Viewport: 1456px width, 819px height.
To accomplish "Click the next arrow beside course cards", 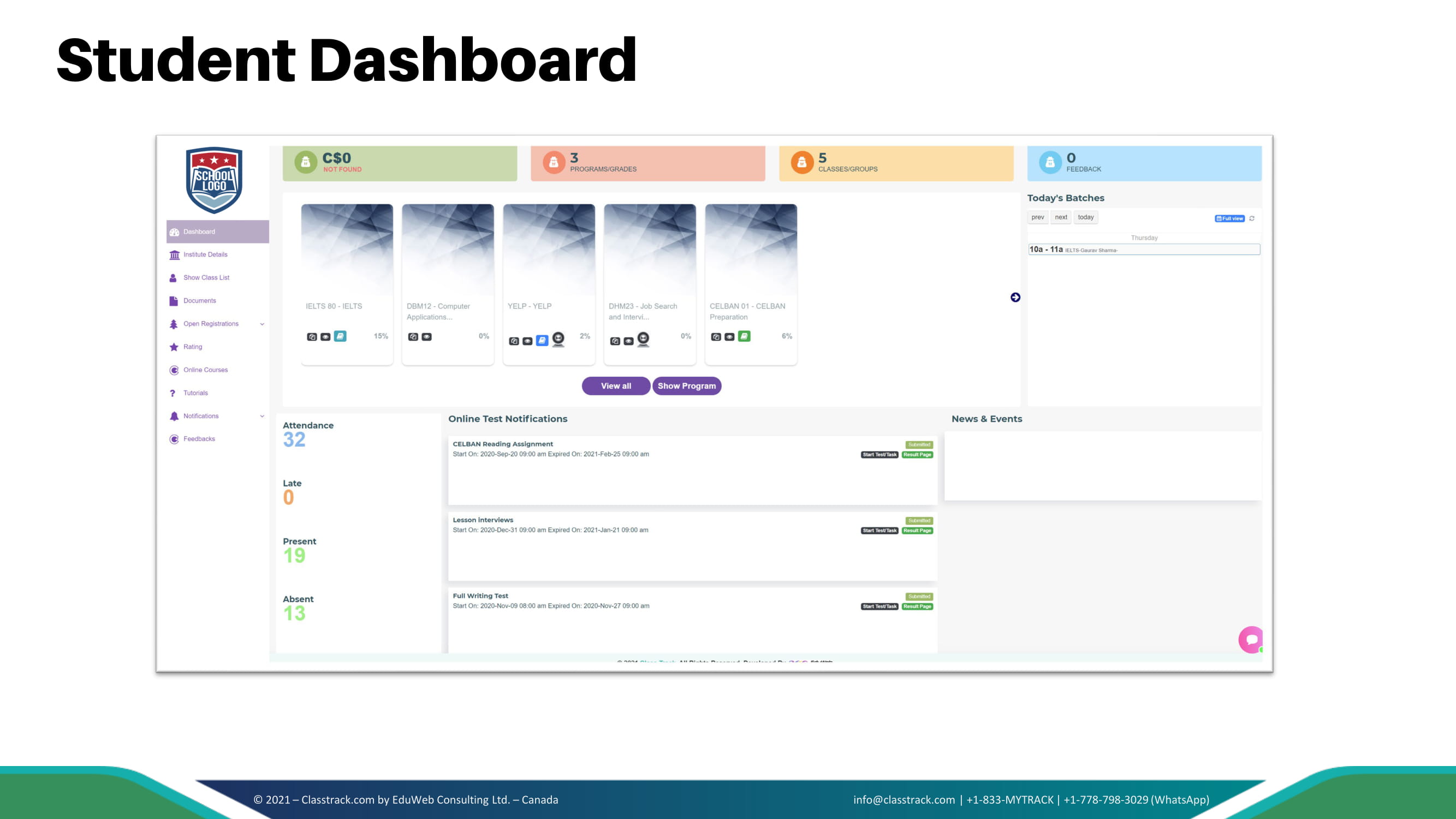I will (x=1015, y=298).
